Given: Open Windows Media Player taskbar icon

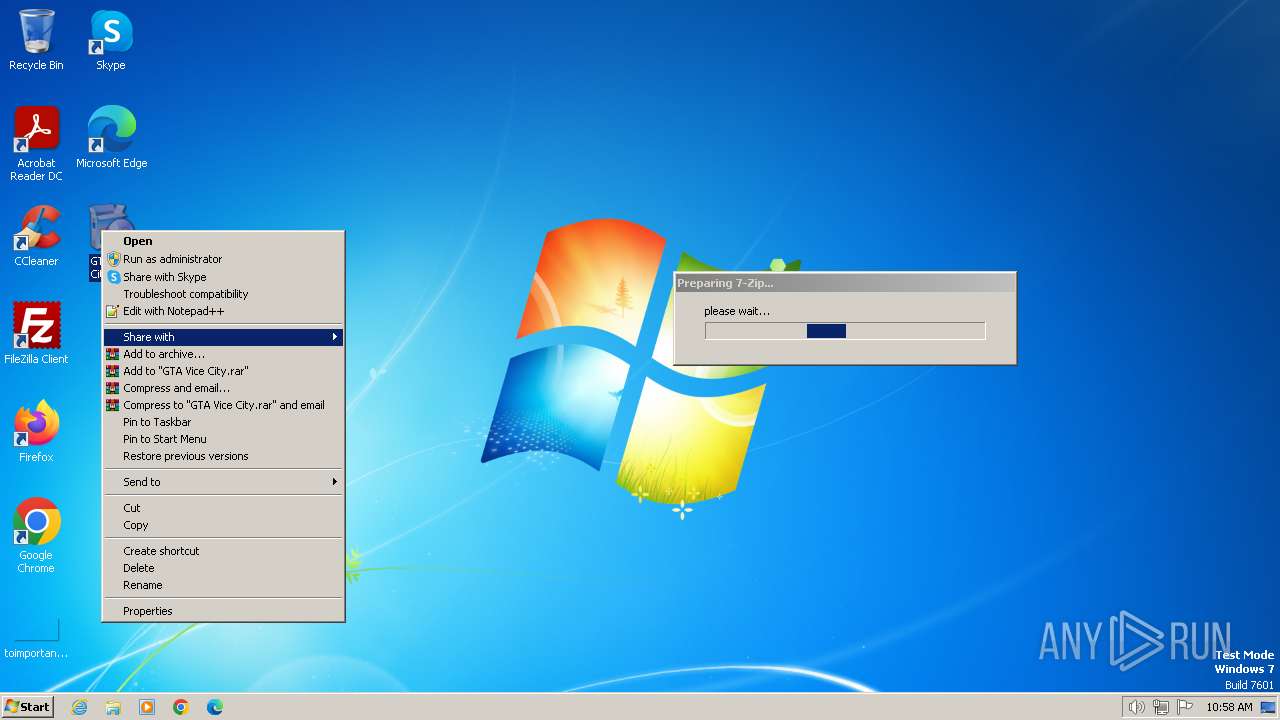Looking at the screenshot, I should coord(147,707).
